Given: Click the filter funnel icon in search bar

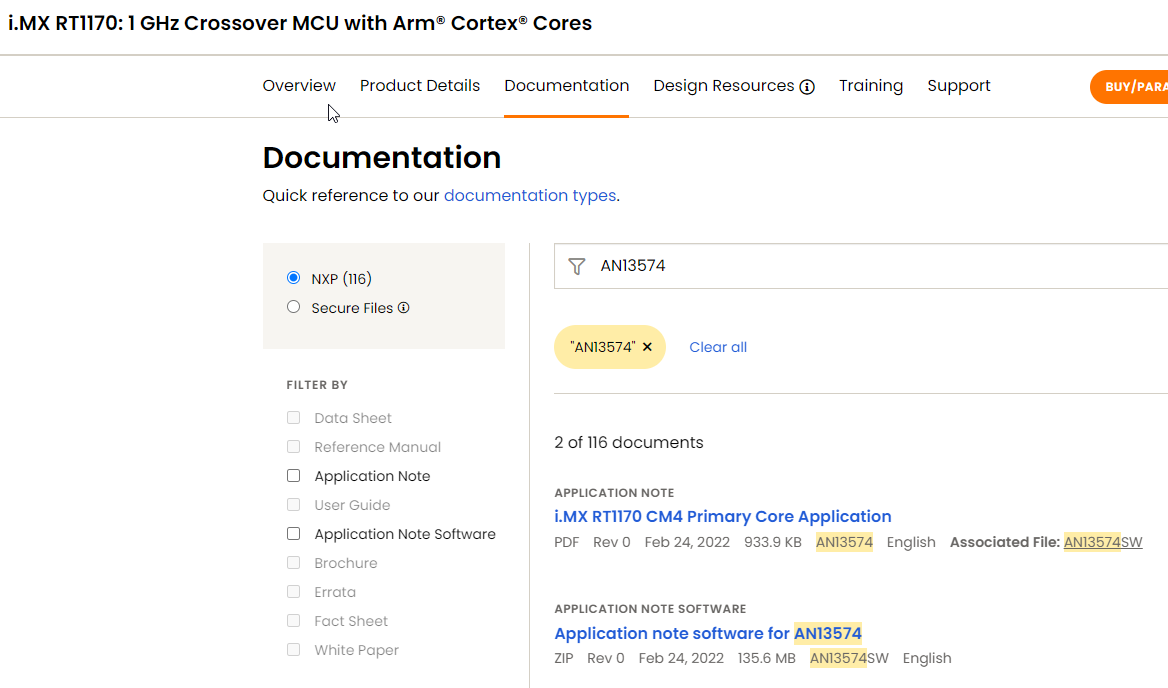Looking at the screenshot, I should (x=577, y=266).
